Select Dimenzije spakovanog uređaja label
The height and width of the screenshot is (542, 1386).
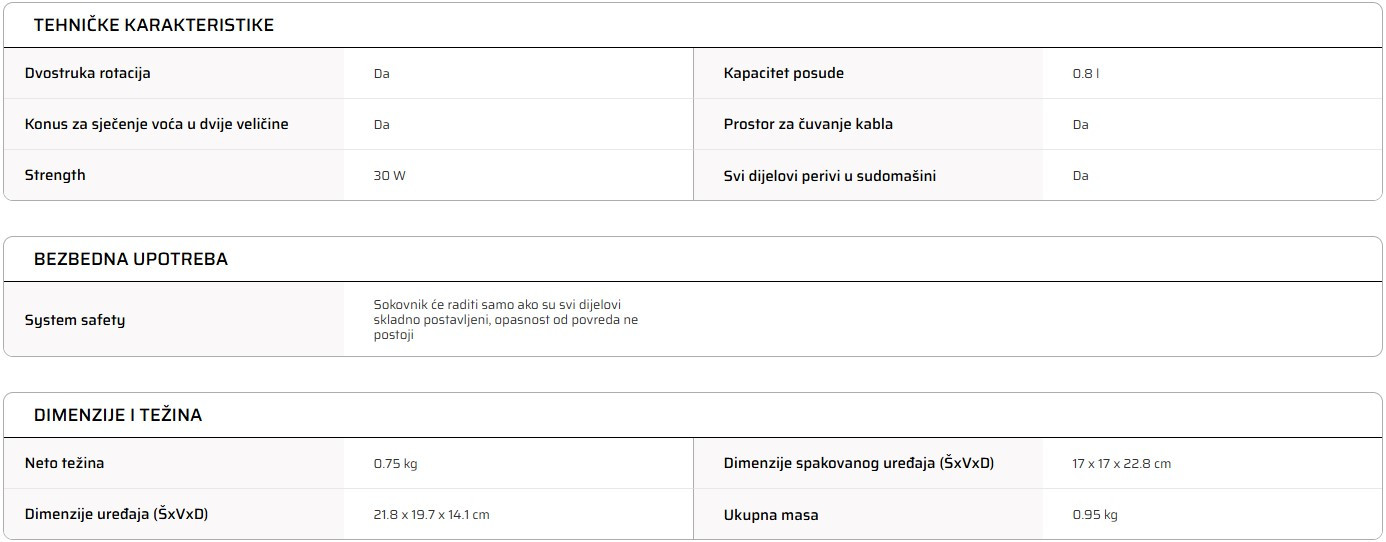coord(859,463)
